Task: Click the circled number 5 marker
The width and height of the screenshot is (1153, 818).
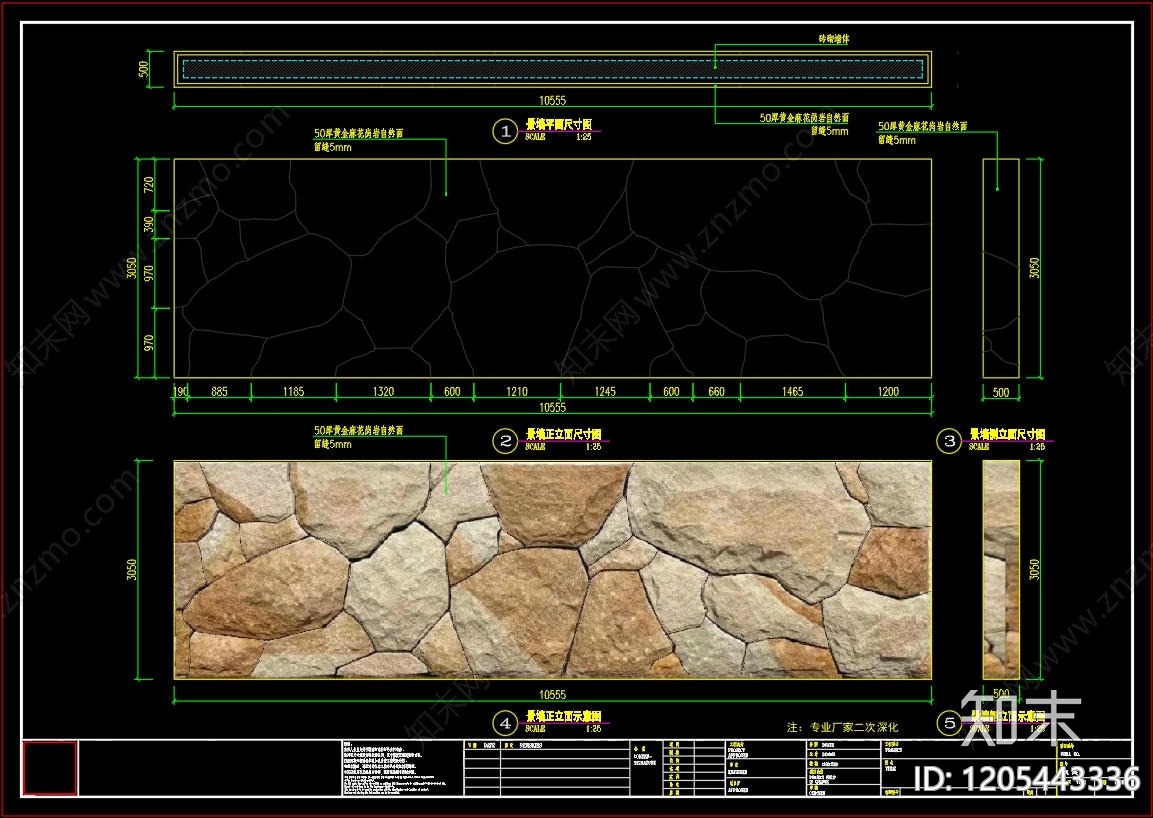Action: 948,722
